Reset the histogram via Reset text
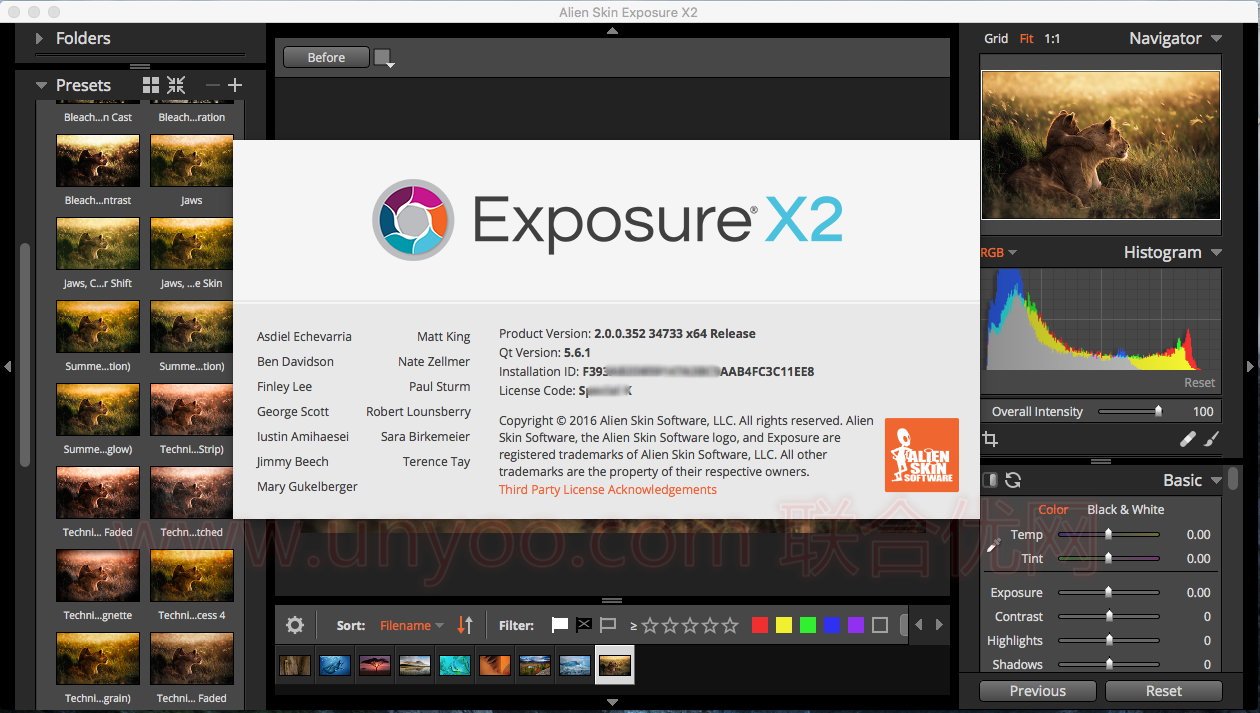The width and height of the screenshot is (1260, 713). [x=1200, y=382]
